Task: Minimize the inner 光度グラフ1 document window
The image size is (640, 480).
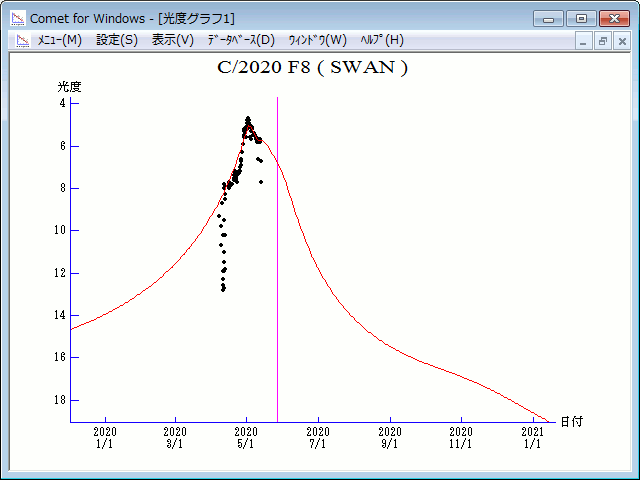Action: click(x=585, y=41)
